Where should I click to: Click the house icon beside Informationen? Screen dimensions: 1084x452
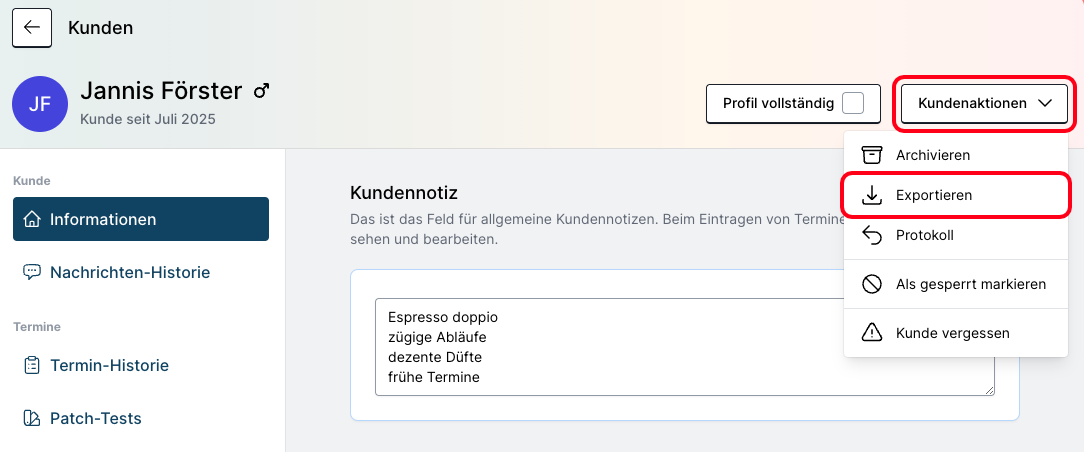tap(32, 219)
